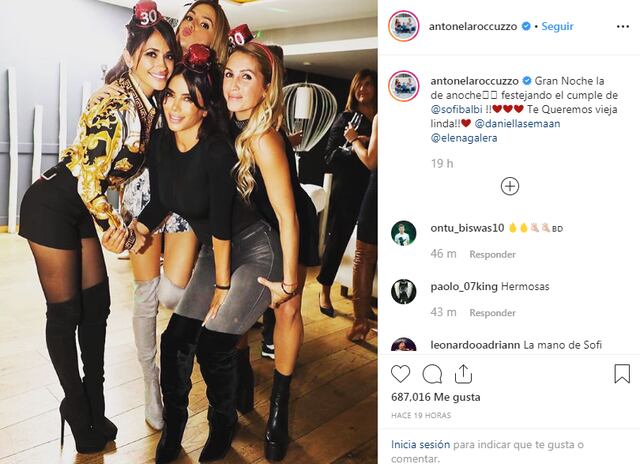The image size is (640, 464).
Task: Load more comments with the plus circle
Action: pyautogui.click(x=510, y=186)
